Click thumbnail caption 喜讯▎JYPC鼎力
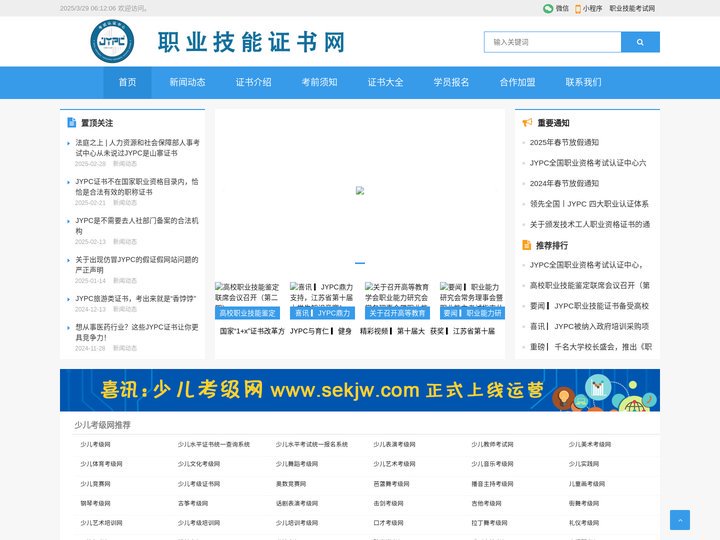This screenshot has width=720, height=540. (322, 313)
